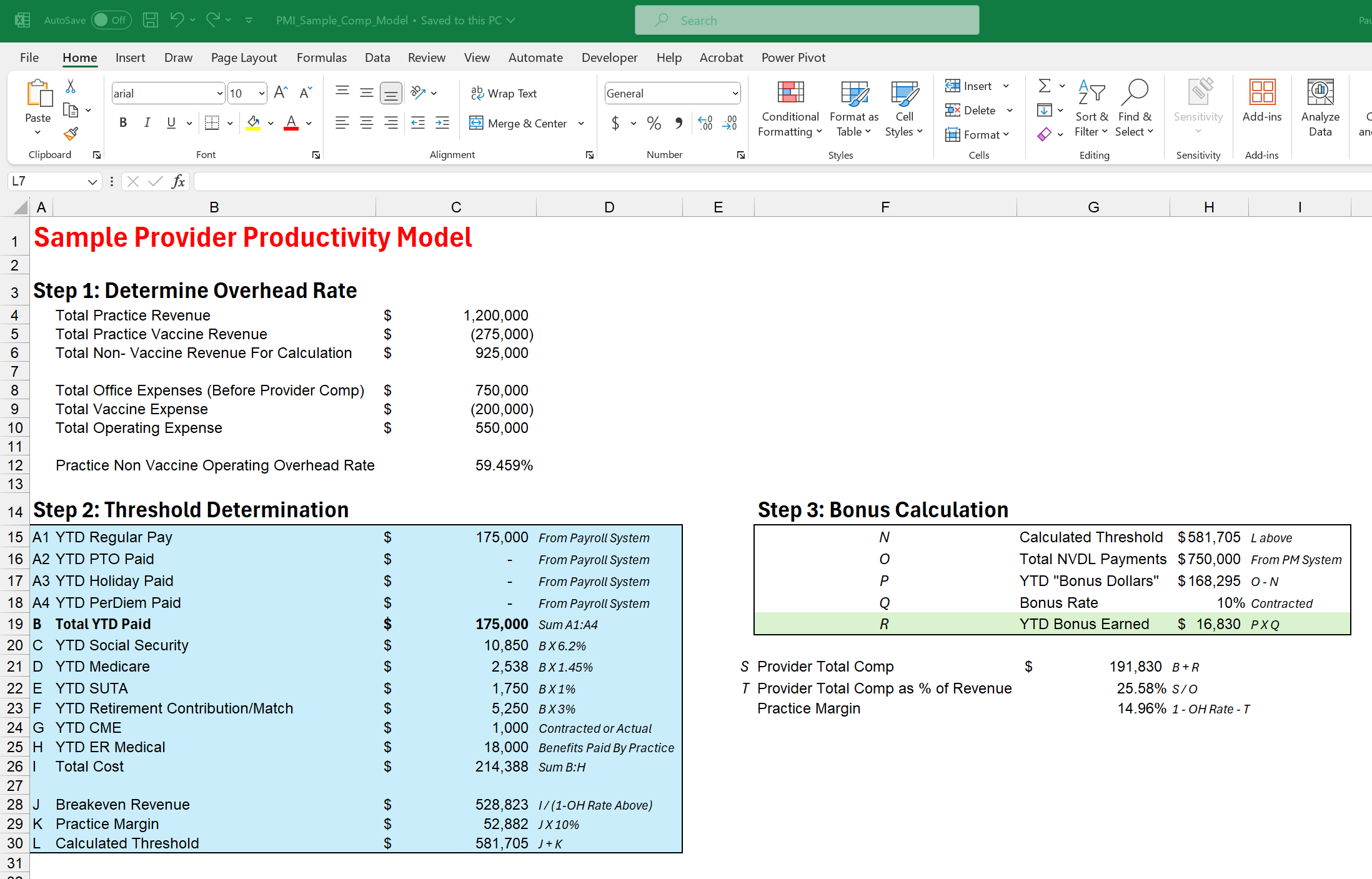Expand the Merge & Center dropdown arrow
This screenshot has width=1372, height=879.
pos(581,124)
